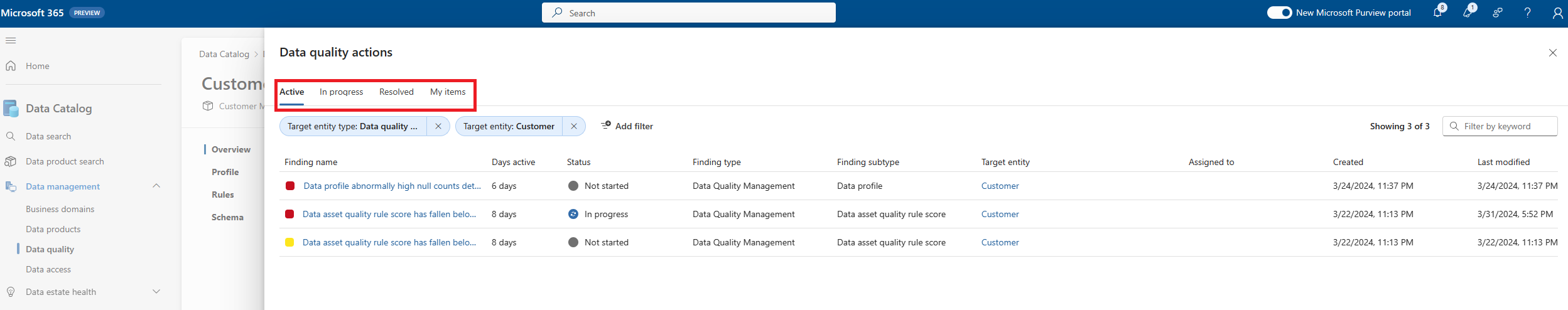Open the Data profile abnormally high null counts finding
Viewport: 1568px width, 310px height.
(x=392, y=186)
